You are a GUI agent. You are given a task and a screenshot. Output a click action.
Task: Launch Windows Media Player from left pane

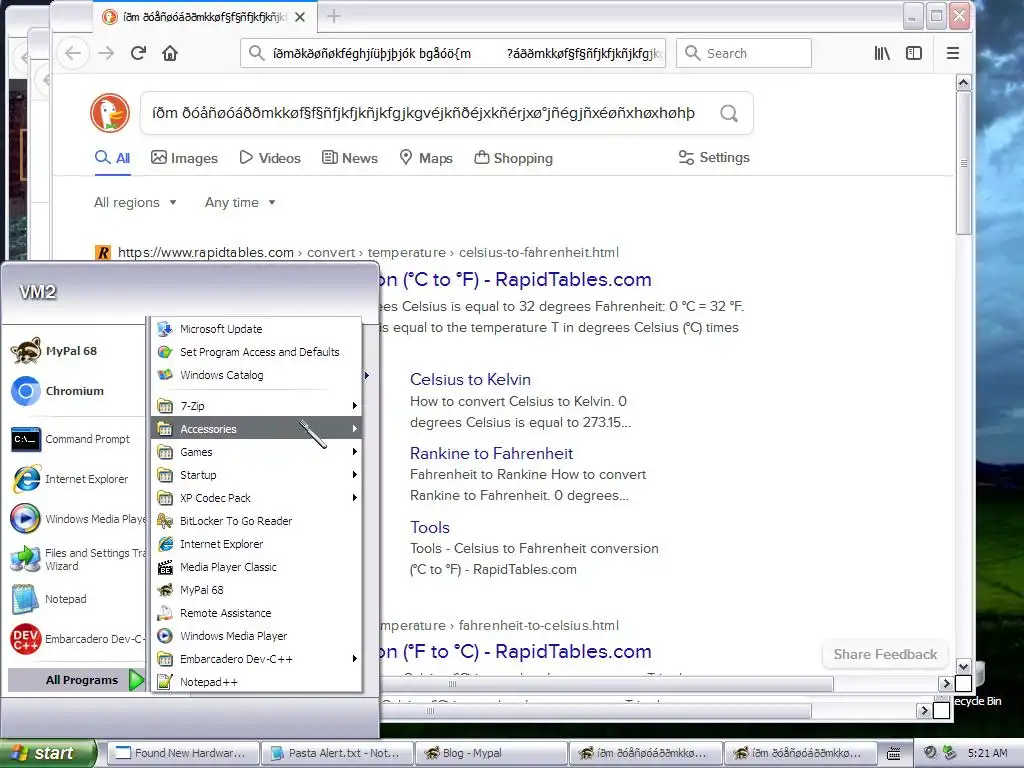pos(77,519)
